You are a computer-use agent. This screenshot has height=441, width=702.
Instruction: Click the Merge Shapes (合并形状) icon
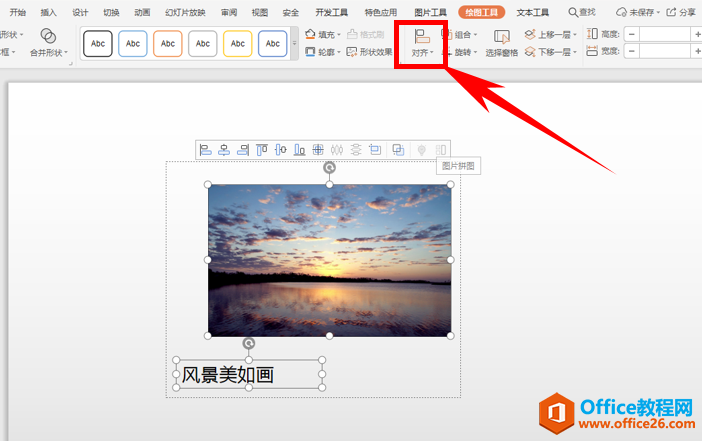tap(48, 42)
